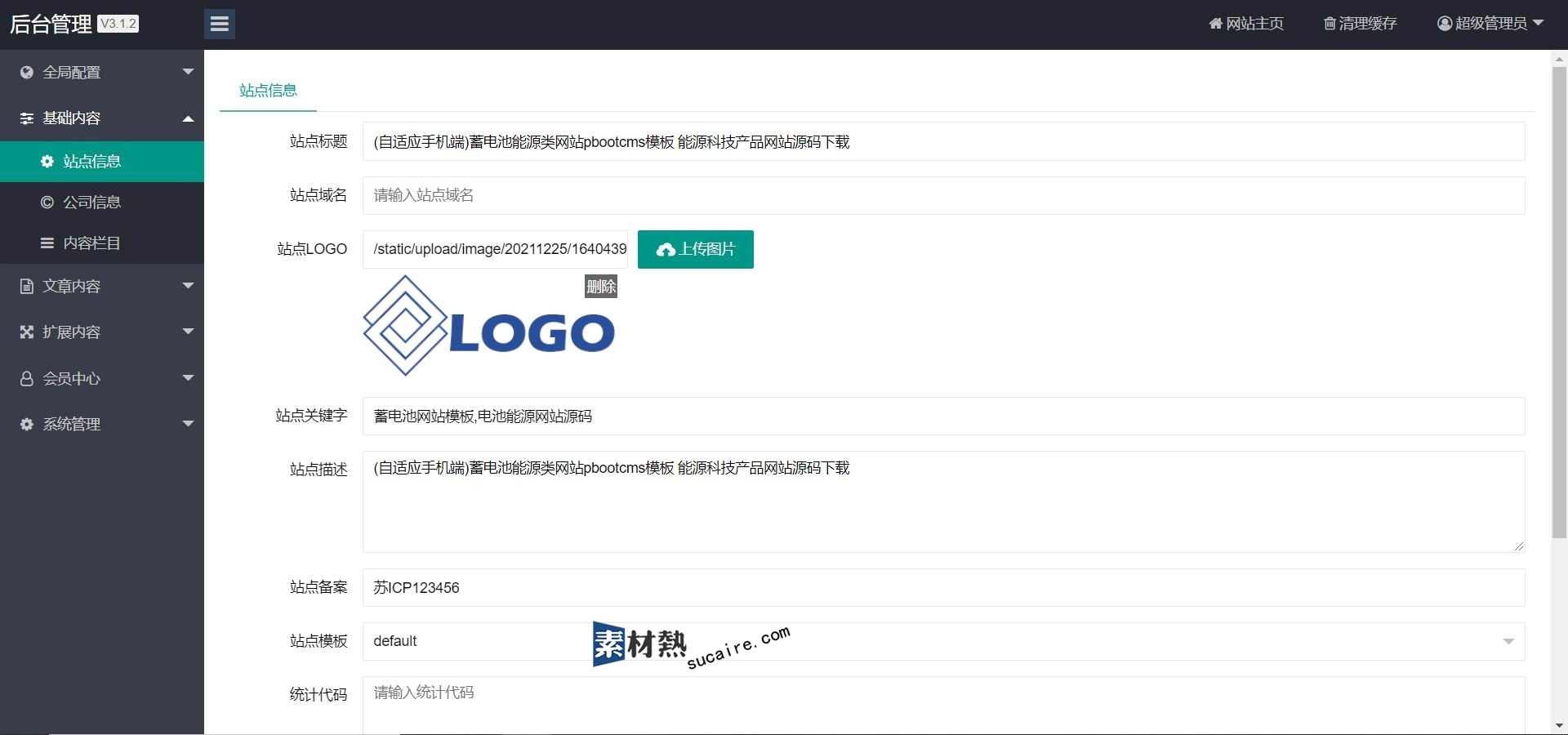Open 内容栏目 in the sidebar
This screenshot has width=1568, height=735.
click(x=102, y=243)
